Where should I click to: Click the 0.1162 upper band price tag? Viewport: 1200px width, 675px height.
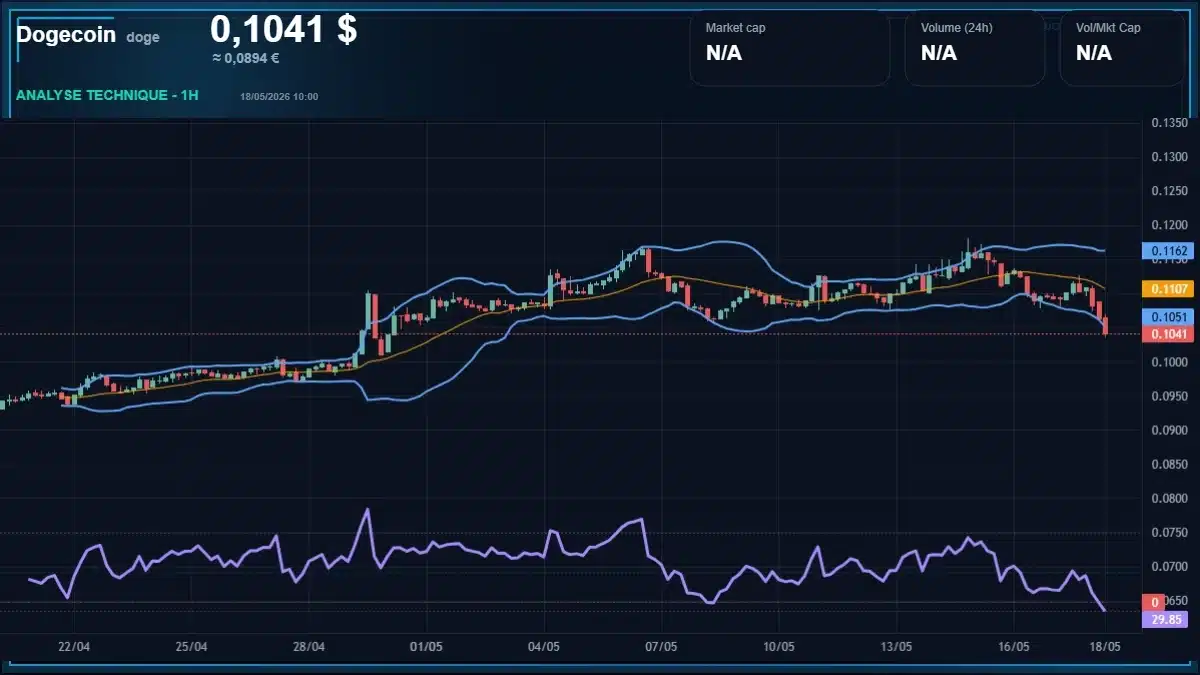tap(1166, 249)
